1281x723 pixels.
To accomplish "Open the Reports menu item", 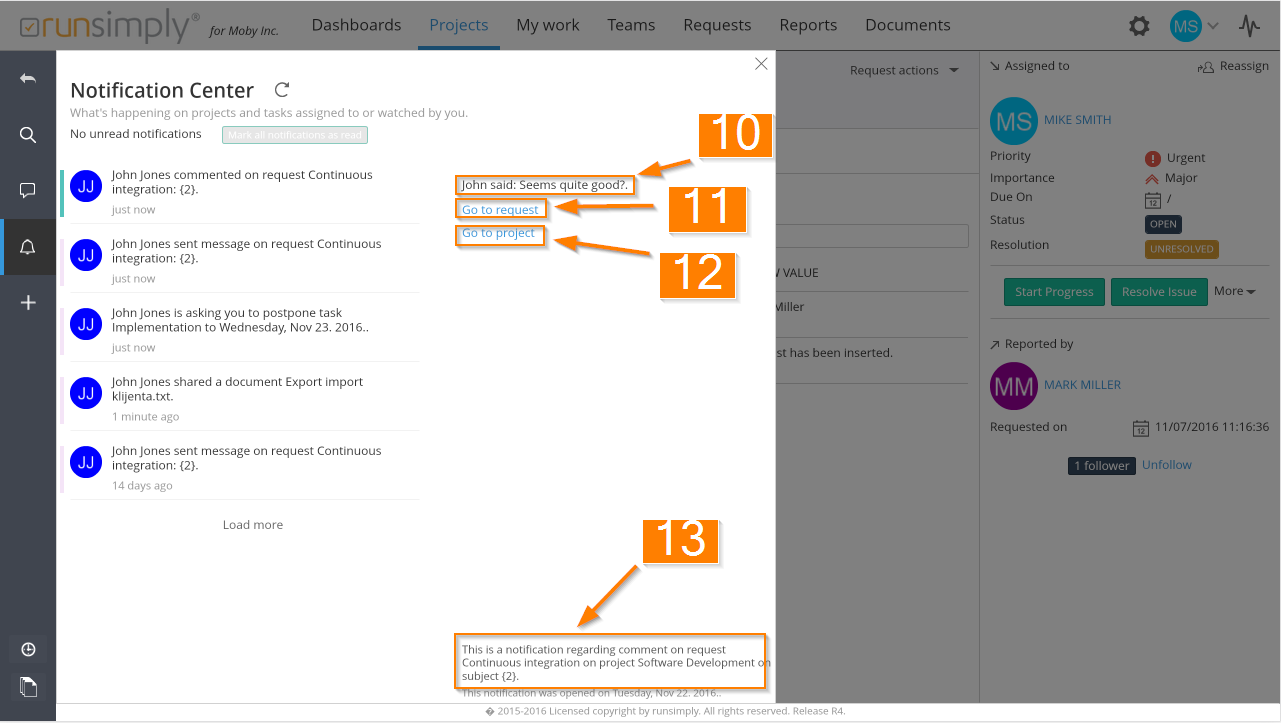I will pyautogui.click(x=808, y=25).
